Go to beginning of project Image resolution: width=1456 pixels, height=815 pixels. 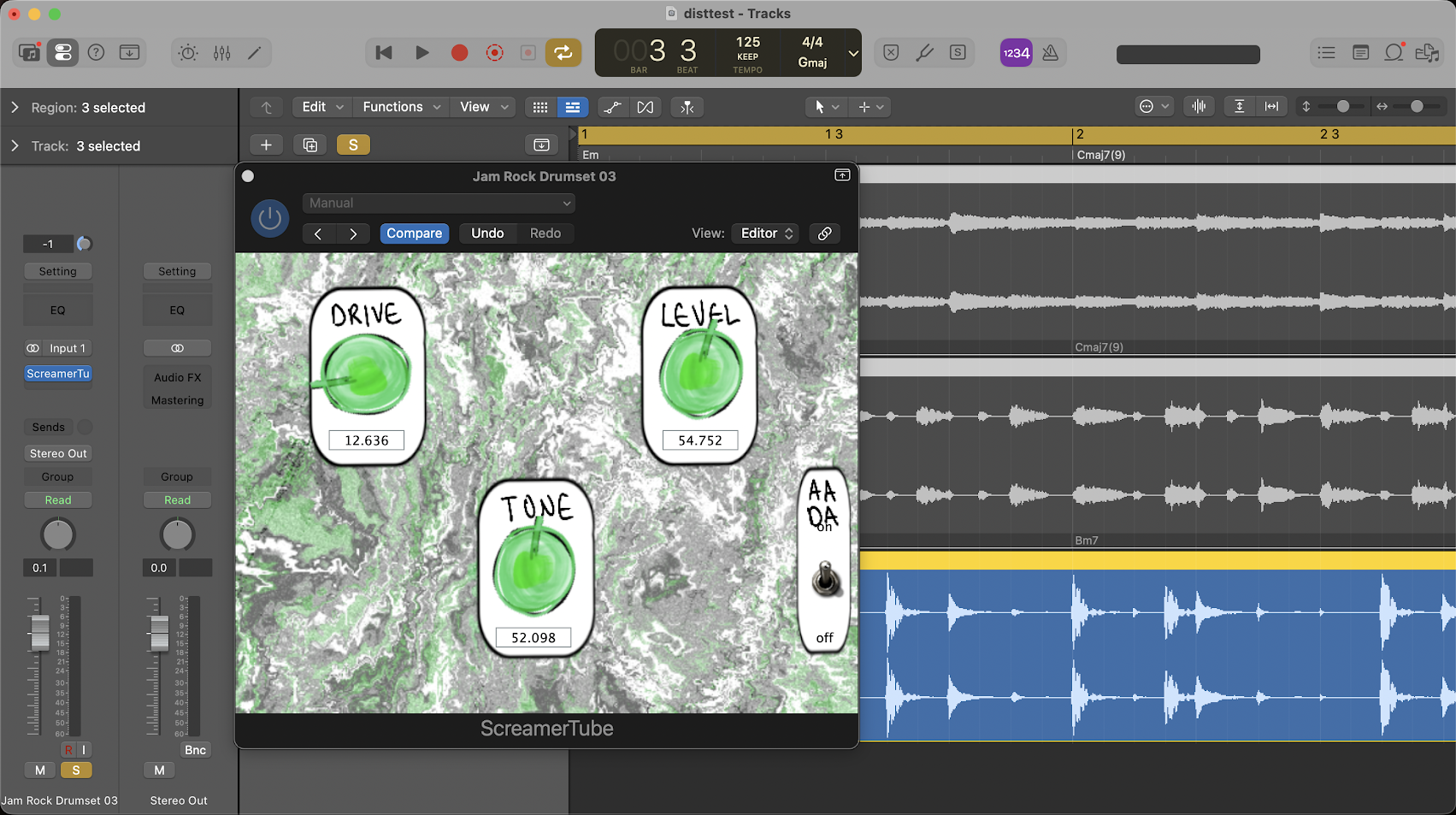(x=384, y=53)
